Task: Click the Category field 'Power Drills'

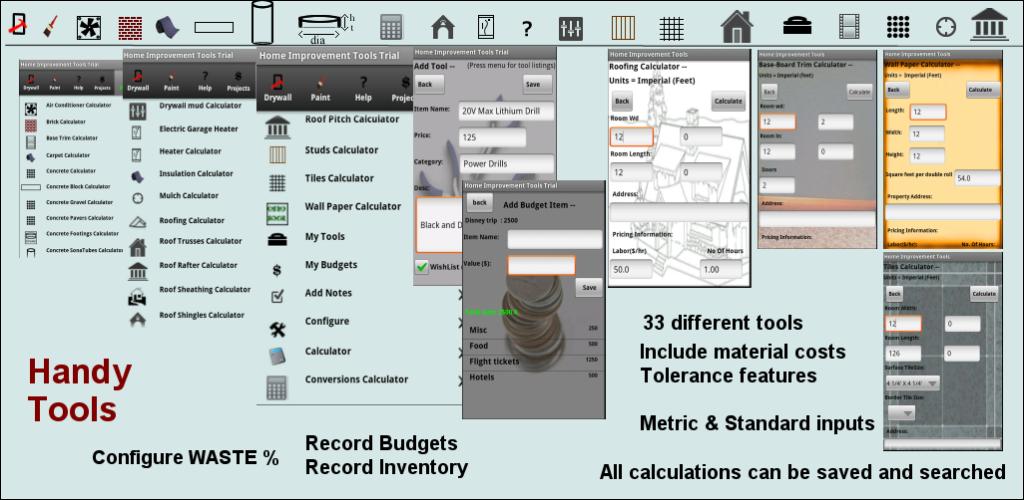Action: pos(506,164)
